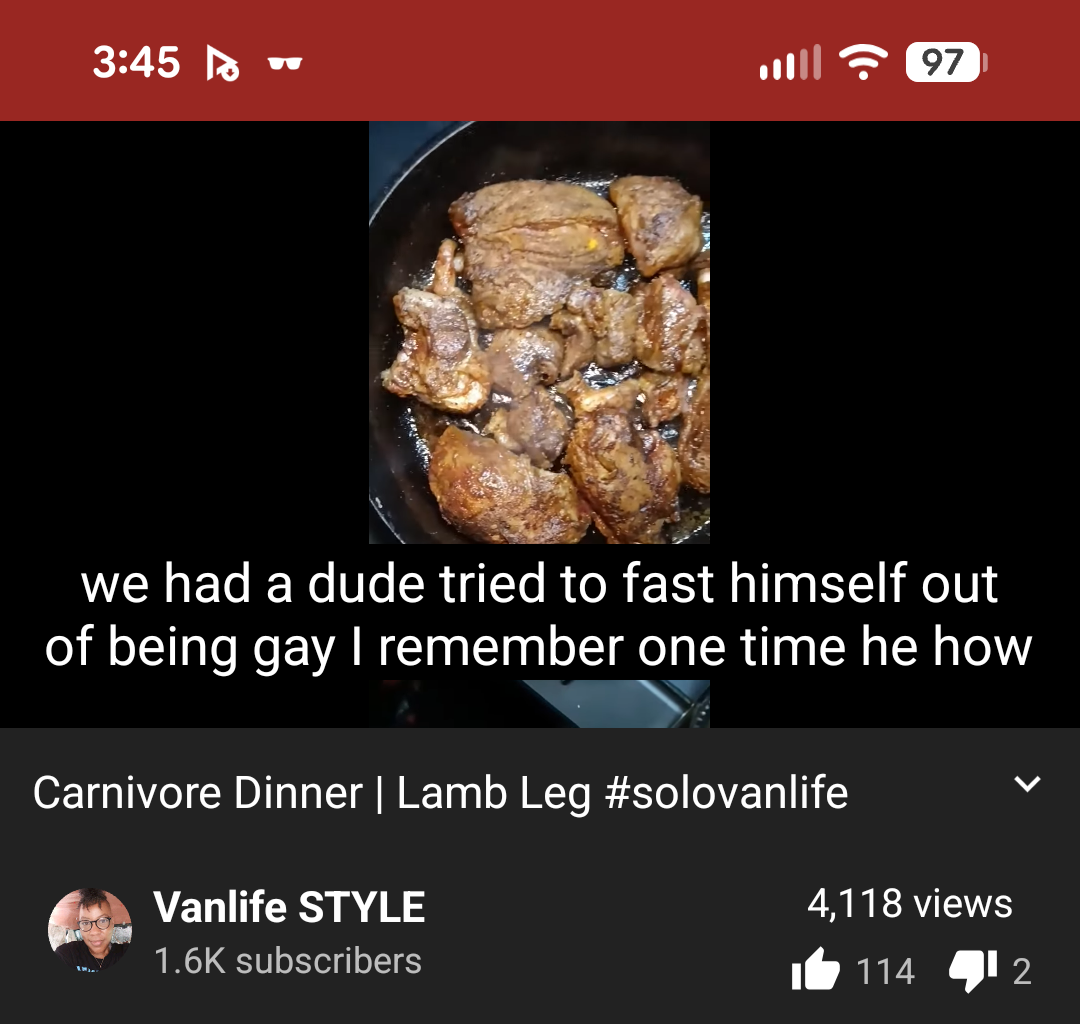1080x1024 pixels.
Task: Tap the play-download status bar icon
Action: [x=222, y=63]
